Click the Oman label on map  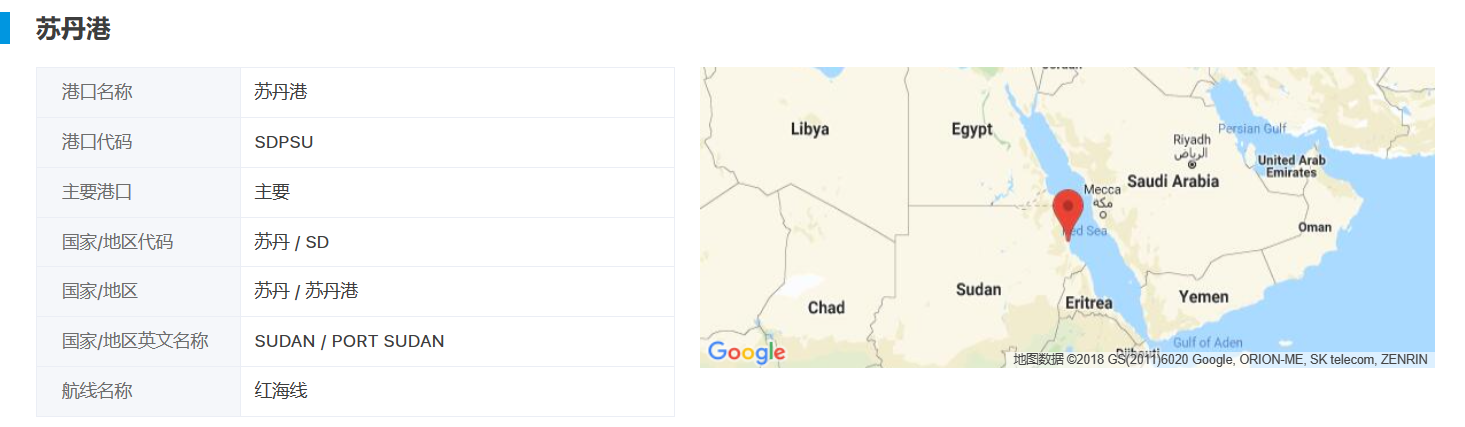coord(1314,227)
